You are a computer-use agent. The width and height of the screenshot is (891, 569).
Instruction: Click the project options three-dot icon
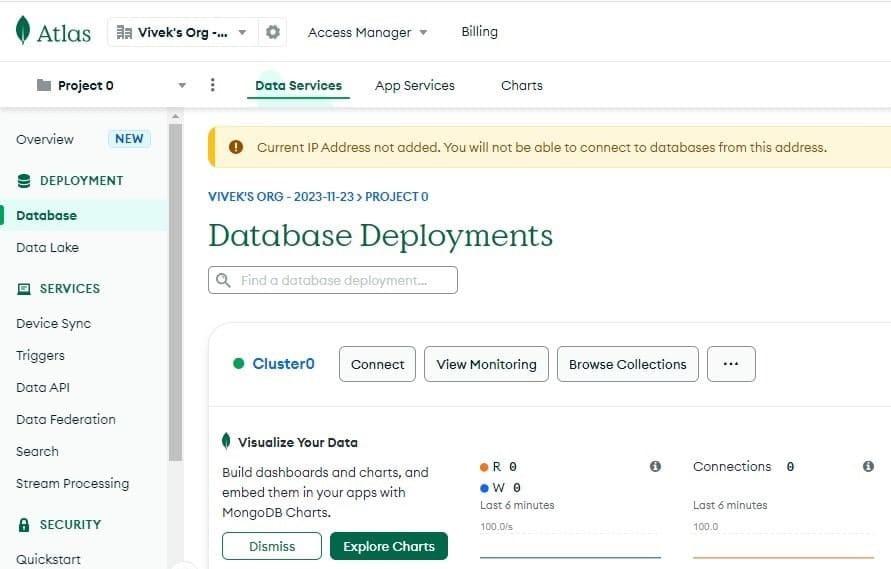click(212, 85)
